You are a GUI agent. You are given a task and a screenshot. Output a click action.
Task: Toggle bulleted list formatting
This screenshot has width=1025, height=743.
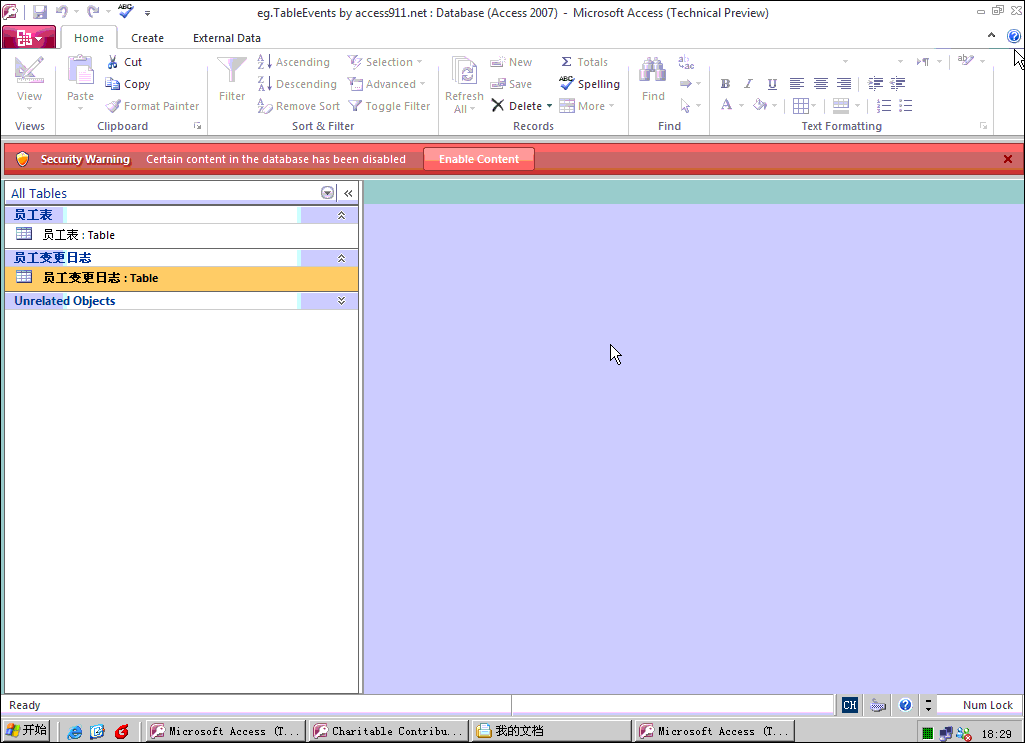click(905, 106)
